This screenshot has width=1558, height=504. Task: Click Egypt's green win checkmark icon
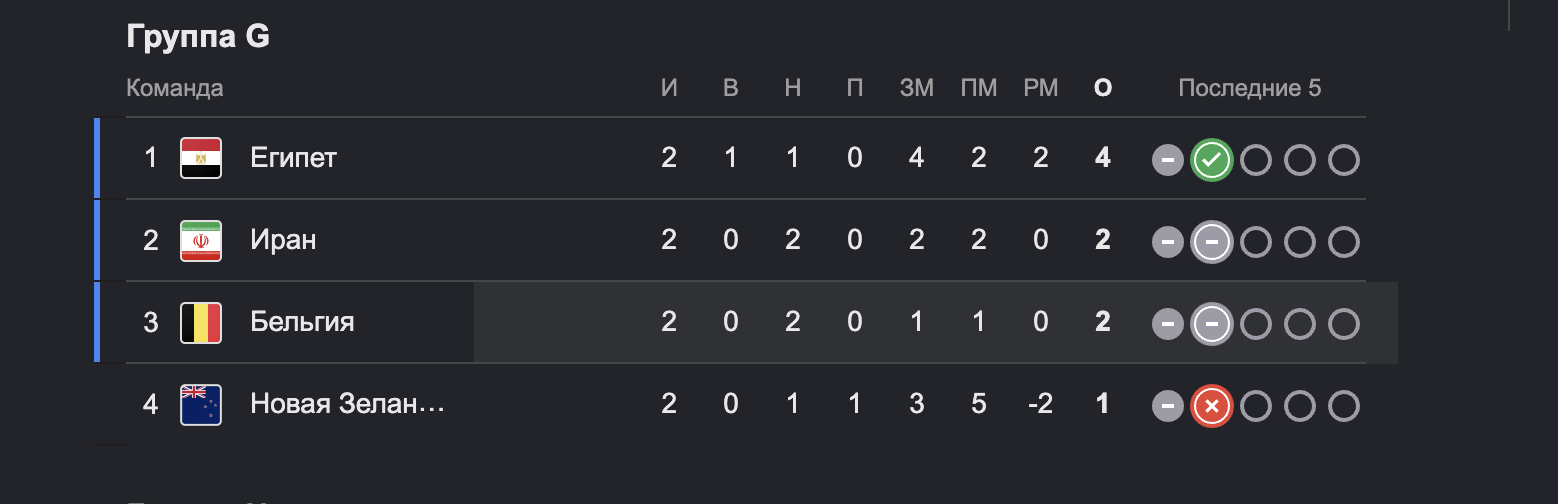tap(1211, 160)
